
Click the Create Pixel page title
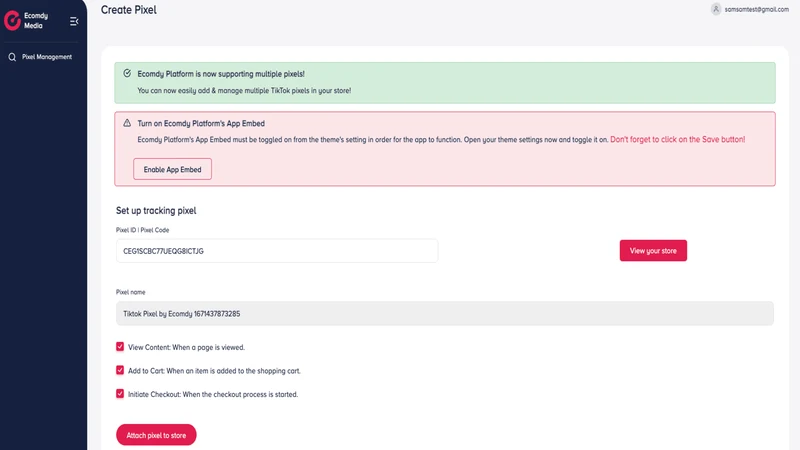point(129,10)
